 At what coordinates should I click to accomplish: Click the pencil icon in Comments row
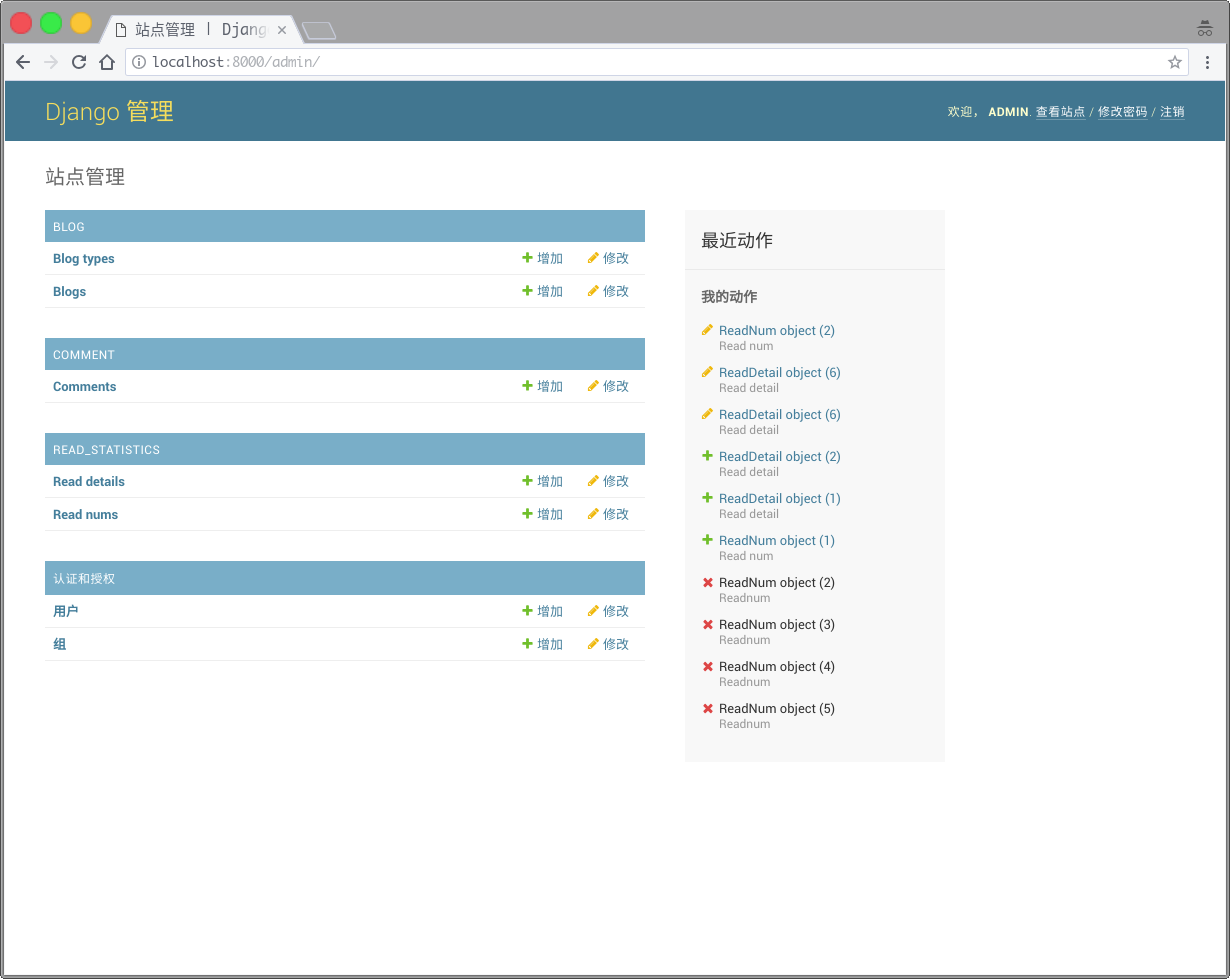point(593,386)
